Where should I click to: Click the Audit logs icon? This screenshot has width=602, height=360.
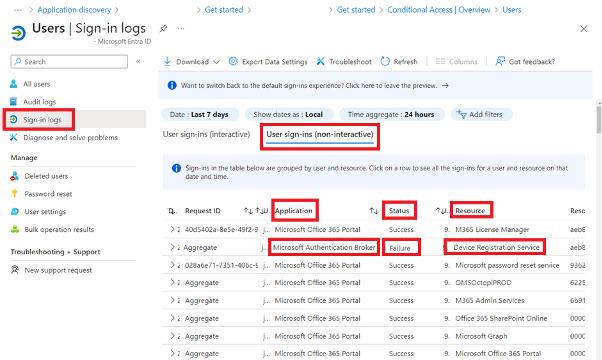(x=13, y=101)
